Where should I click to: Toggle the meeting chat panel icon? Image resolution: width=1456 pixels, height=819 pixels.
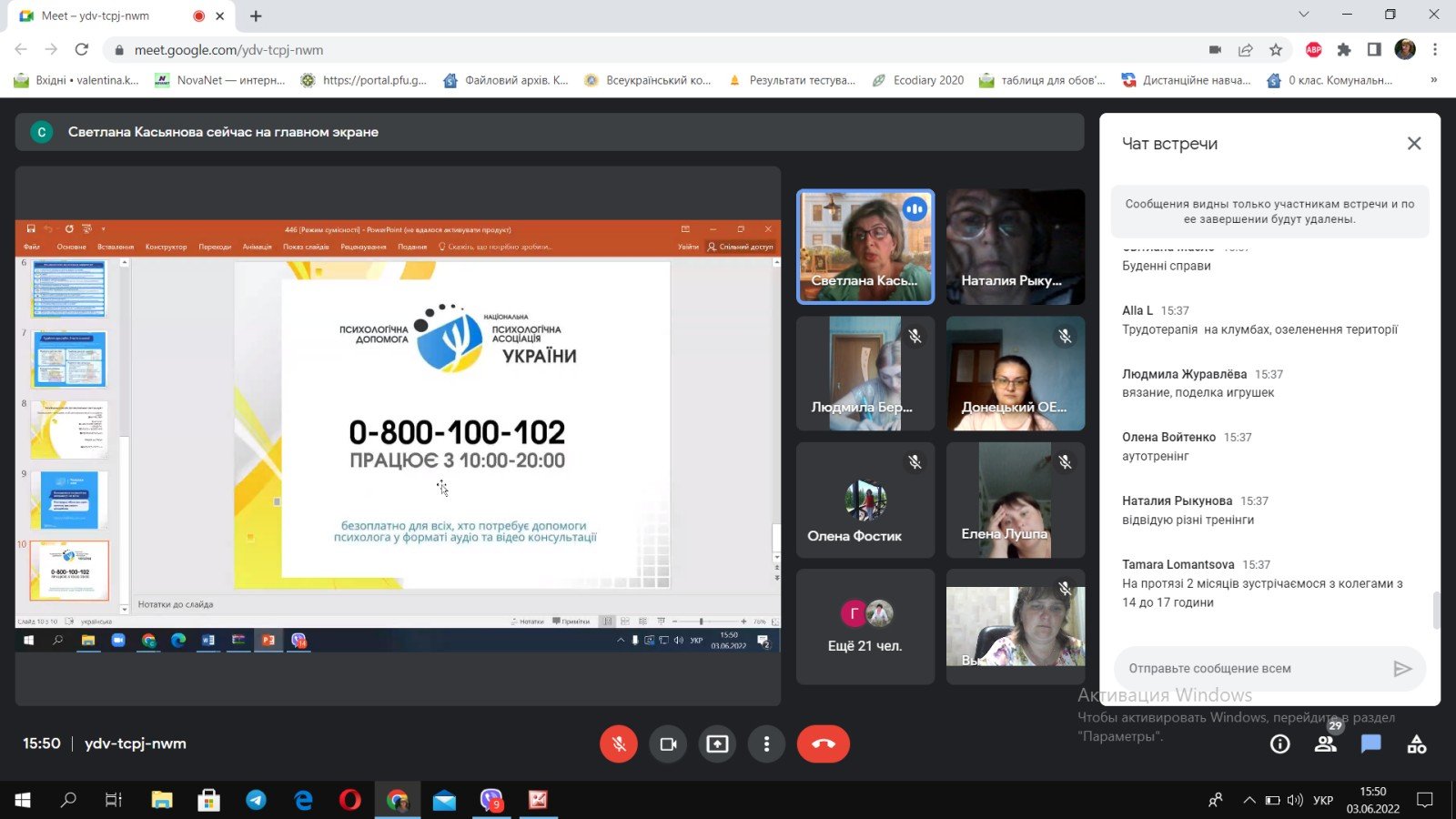tap(1371, 744)
